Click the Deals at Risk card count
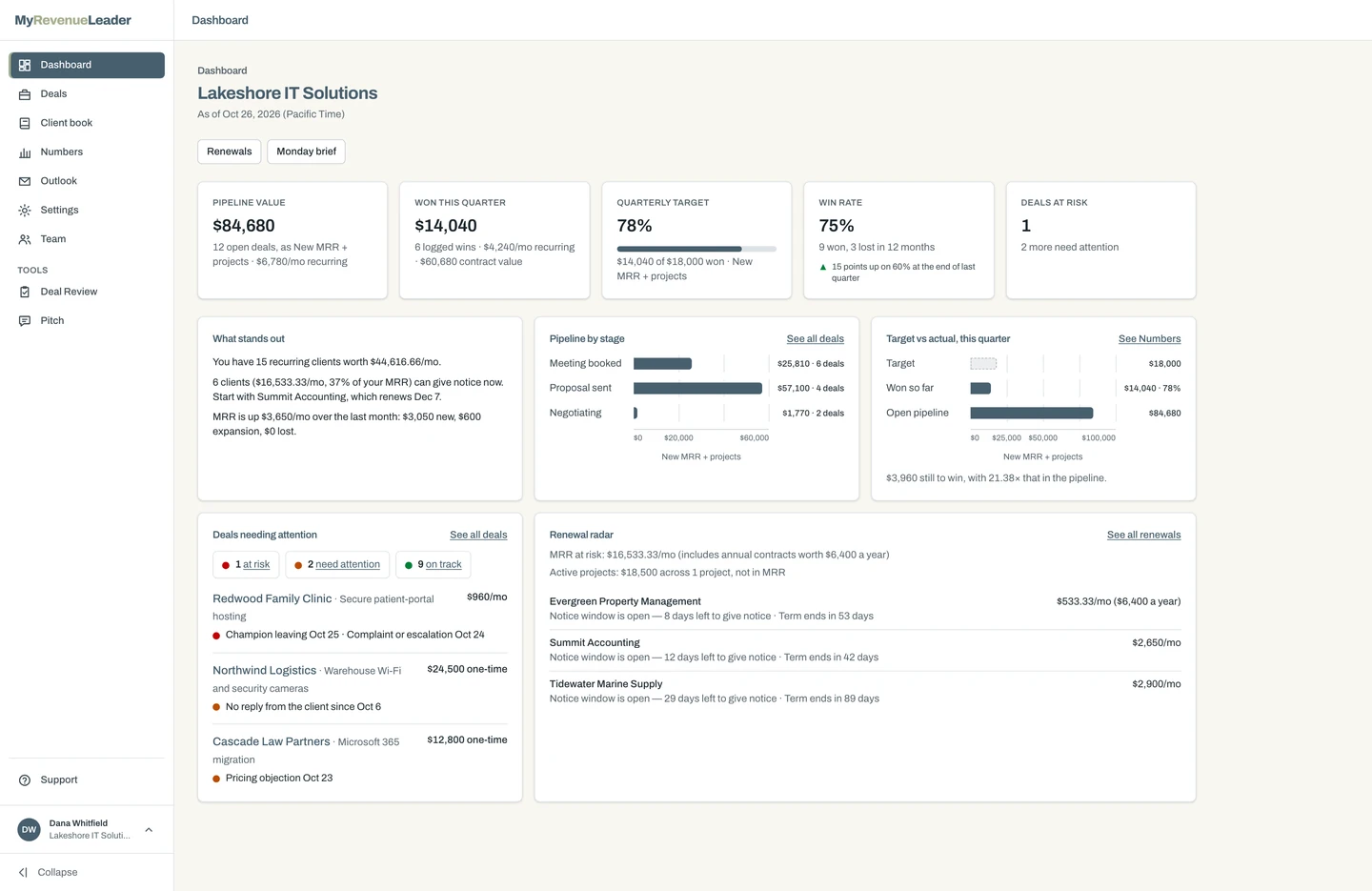1372x891 pixels. [1026, 226]
